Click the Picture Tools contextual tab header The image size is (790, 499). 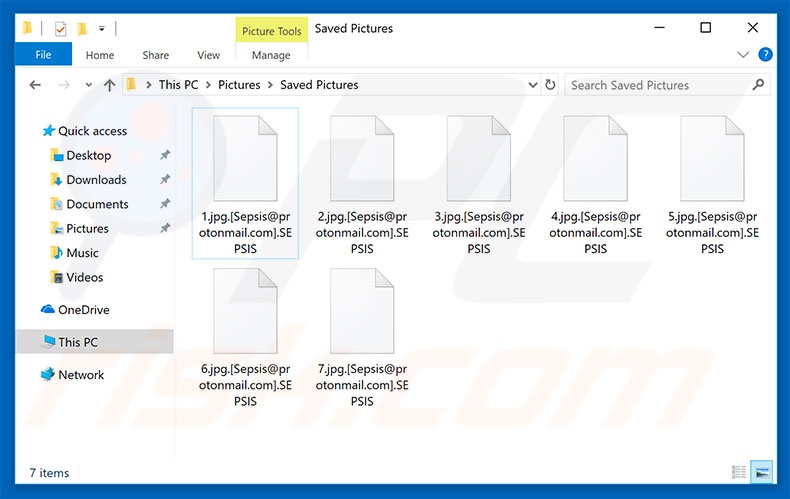[272, 31]
